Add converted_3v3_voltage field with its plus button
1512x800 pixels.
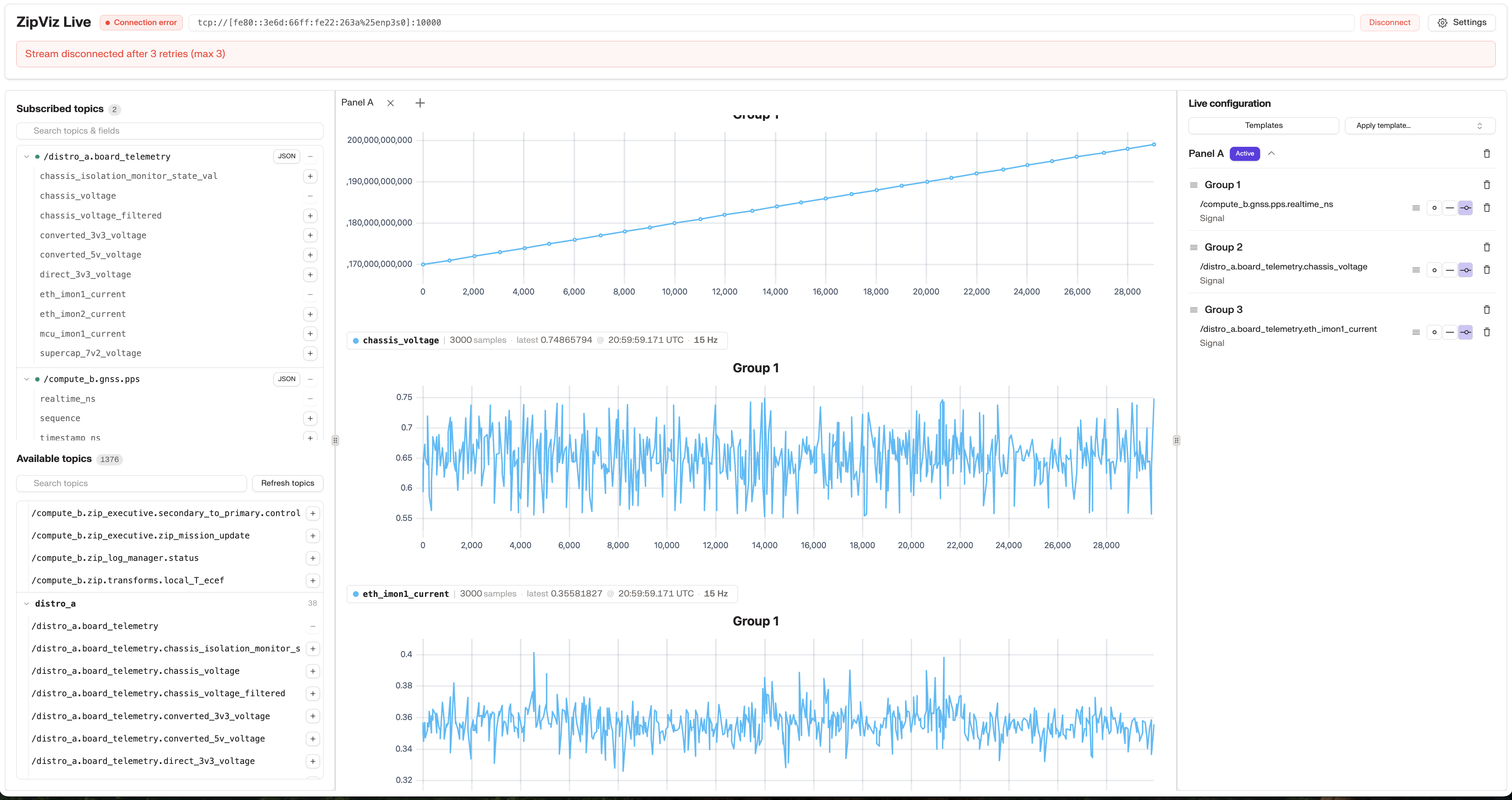coord(310,235)
